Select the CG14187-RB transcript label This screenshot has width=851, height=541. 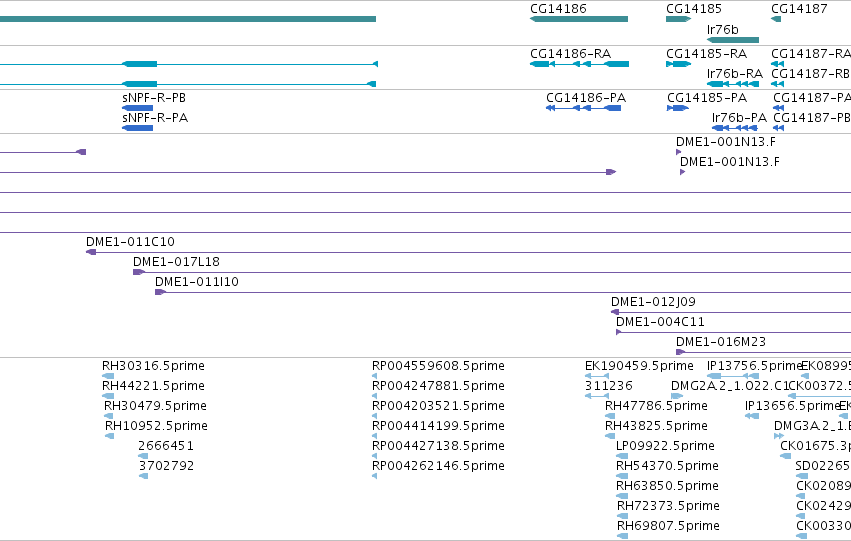coord(811,74)
